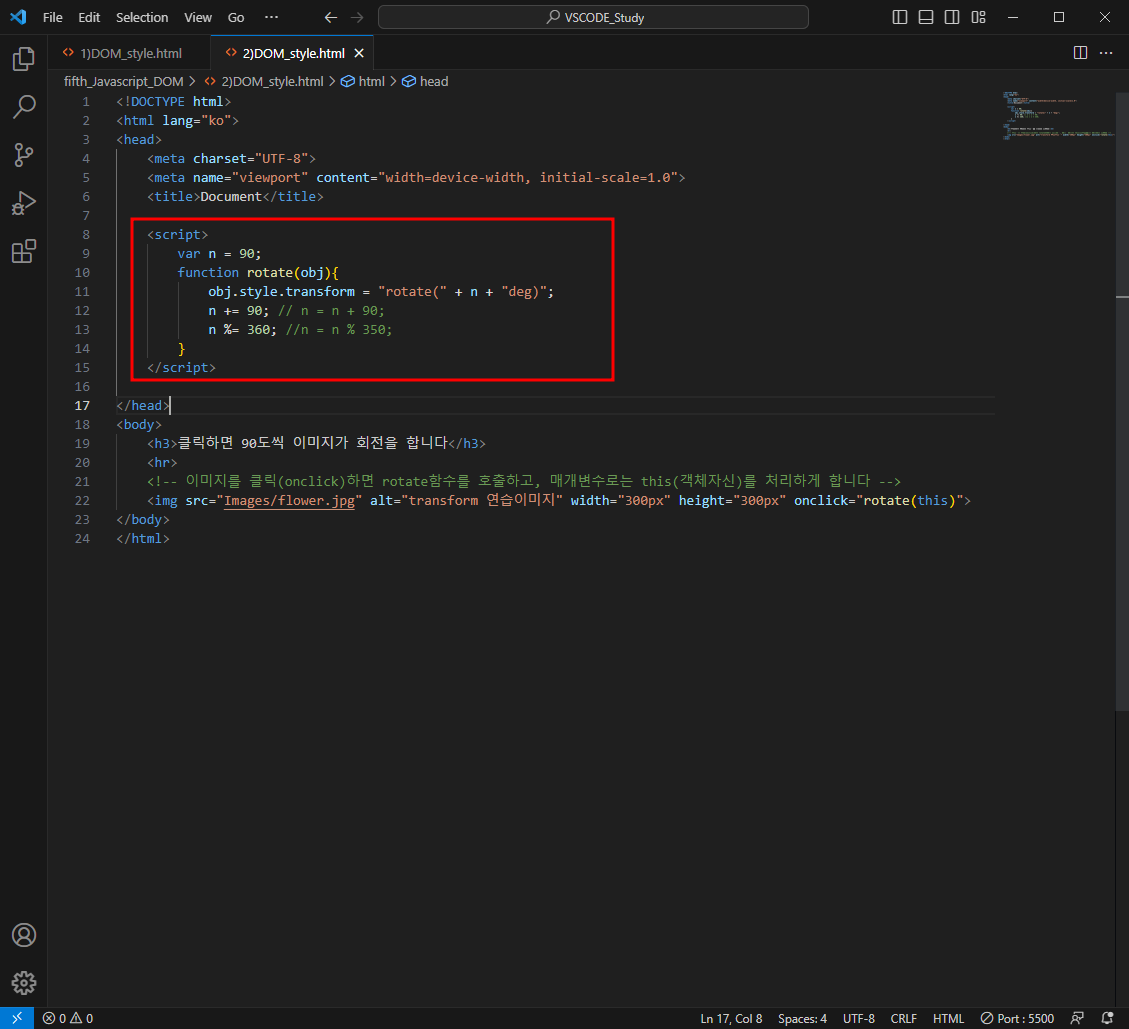The width and height of the screenshot is (1129, 1029).
Task: Click Ln 17, Col 8 go-to-line button
Action: point(731,1018)
